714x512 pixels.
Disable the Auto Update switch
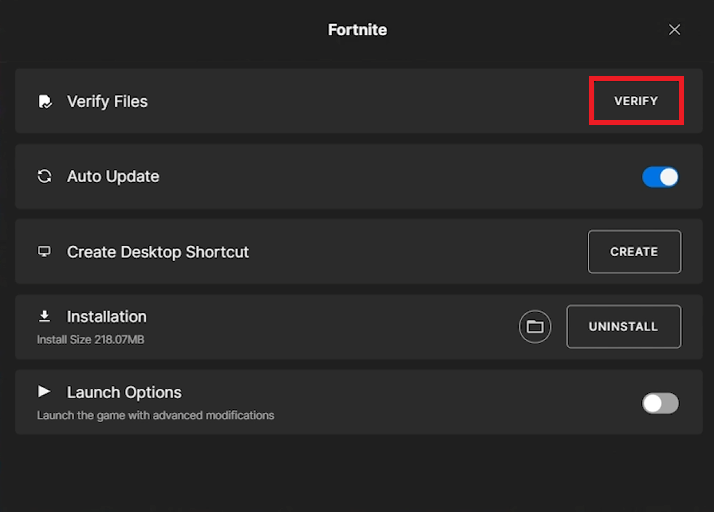tap(660, 177)
